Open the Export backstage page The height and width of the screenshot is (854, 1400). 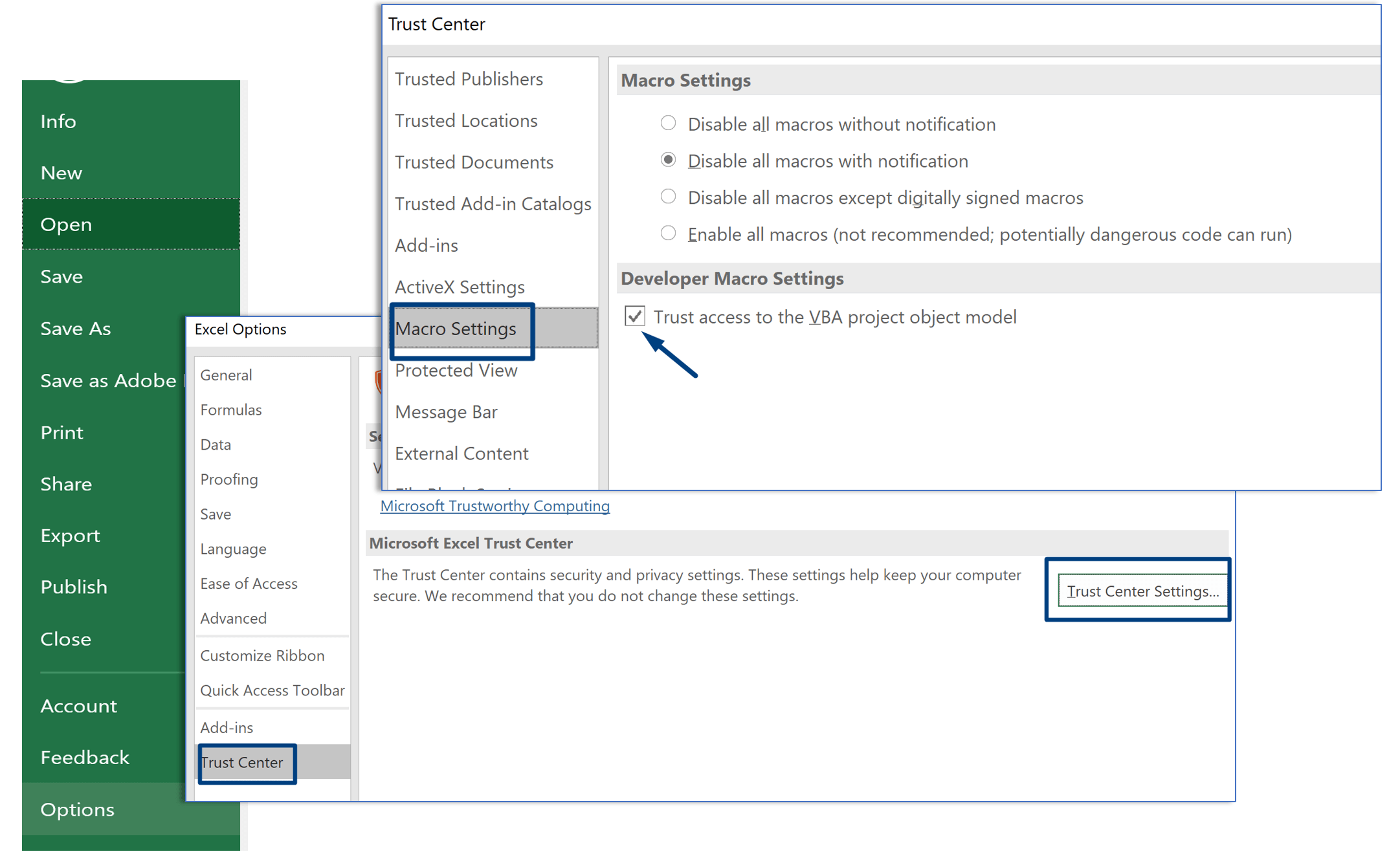click(x=70, y=535)
